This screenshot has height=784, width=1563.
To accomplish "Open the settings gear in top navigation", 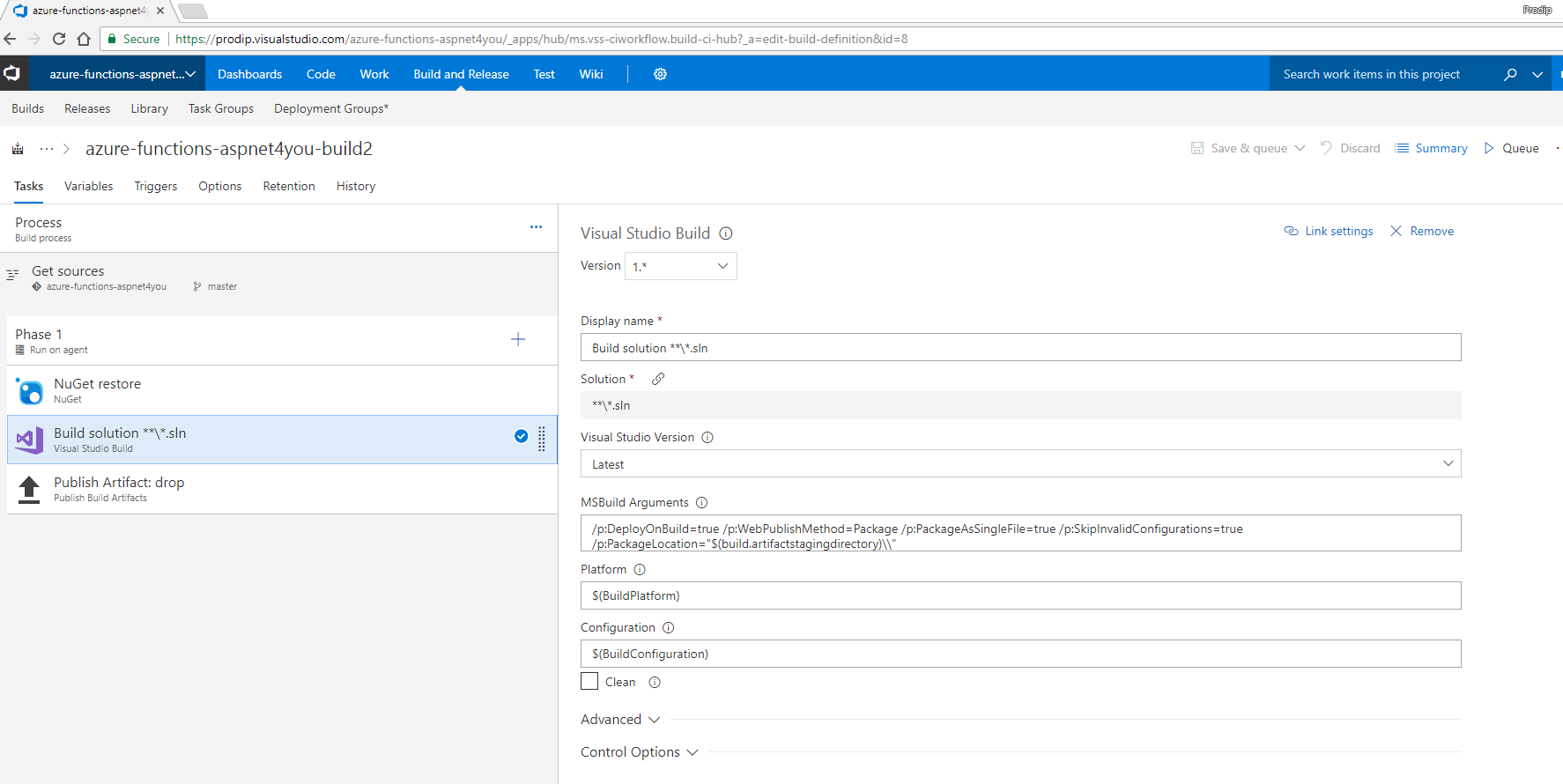I will 660,74.
